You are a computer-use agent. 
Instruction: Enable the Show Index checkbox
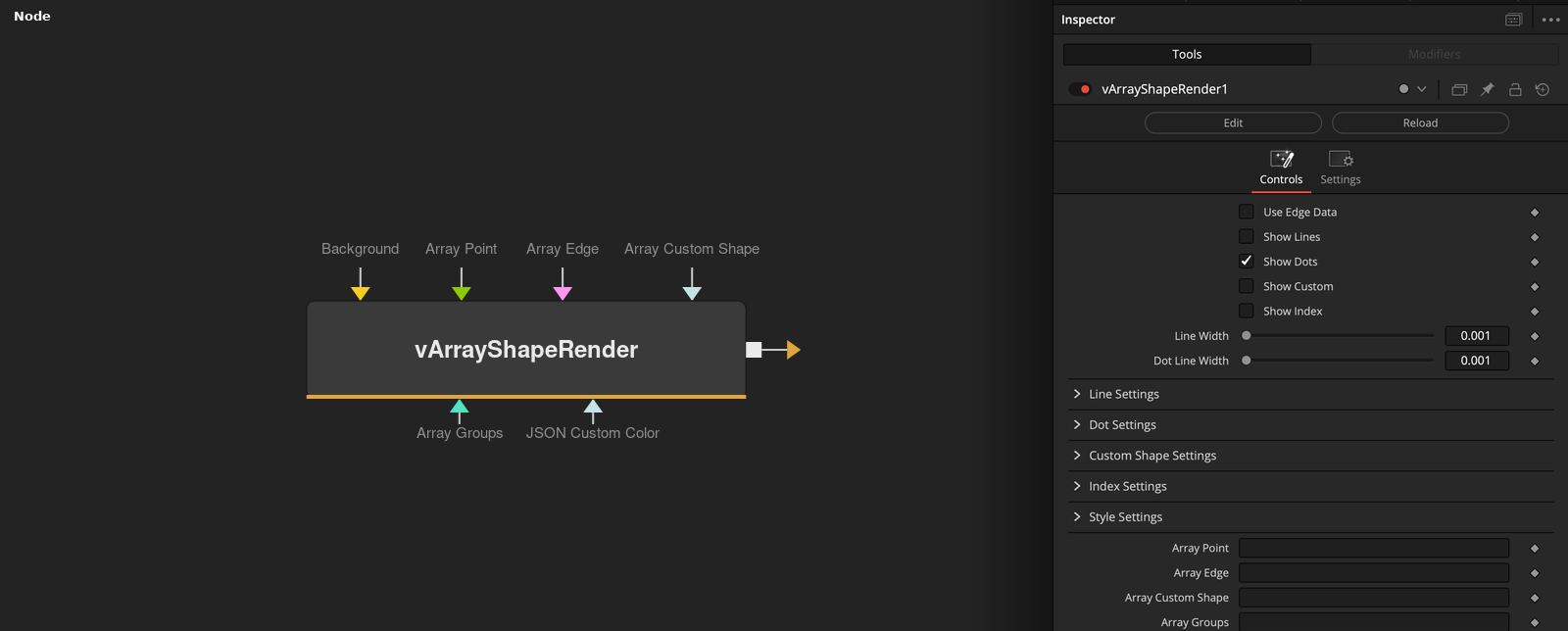coord(1247,311)
